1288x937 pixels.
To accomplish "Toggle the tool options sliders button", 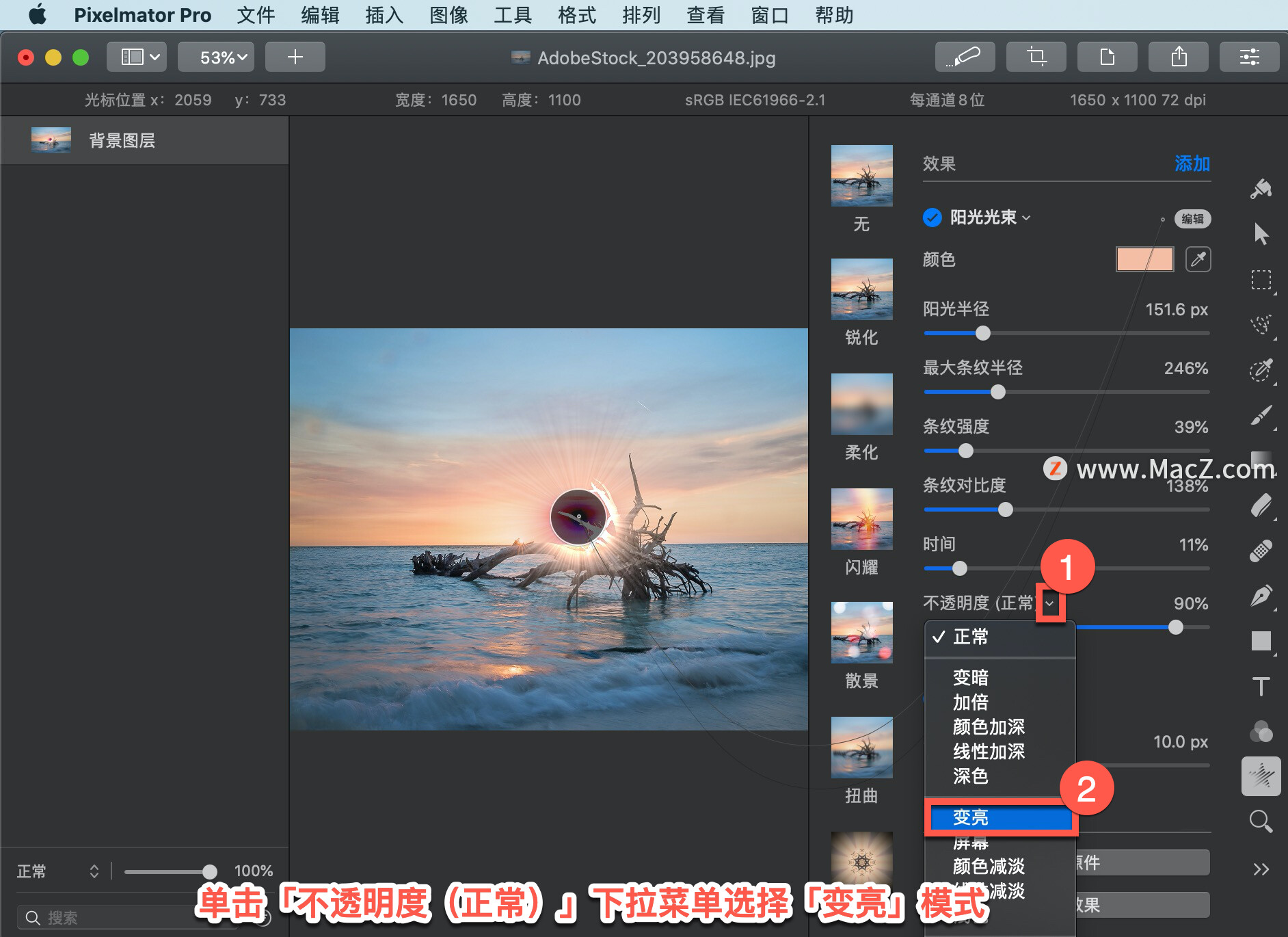I will (x=1250, y=57).
